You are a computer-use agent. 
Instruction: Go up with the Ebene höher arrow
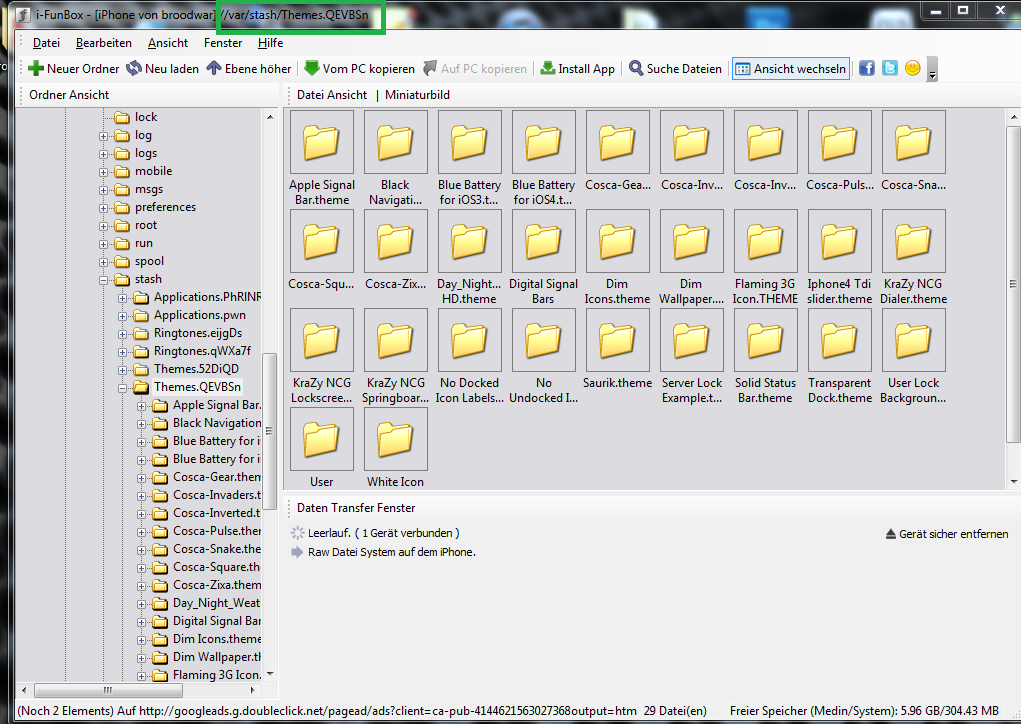pyautogui.click(x=214, y=68)
